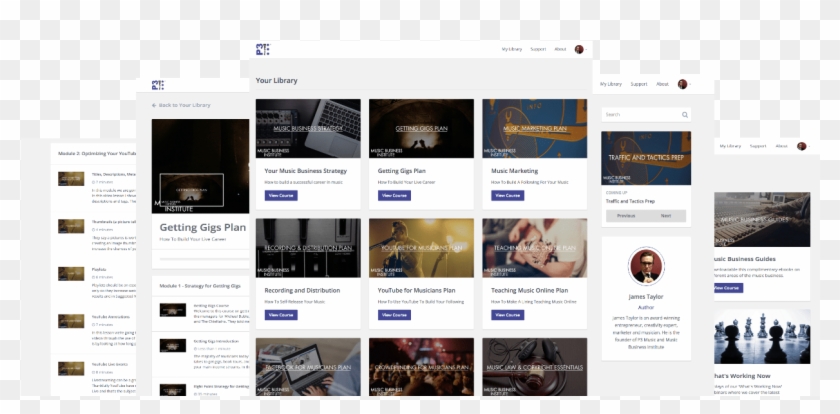
Task: Open the Getting Gigs Plan thumbnail in Your Library
Action: click(x=421, y=129)
